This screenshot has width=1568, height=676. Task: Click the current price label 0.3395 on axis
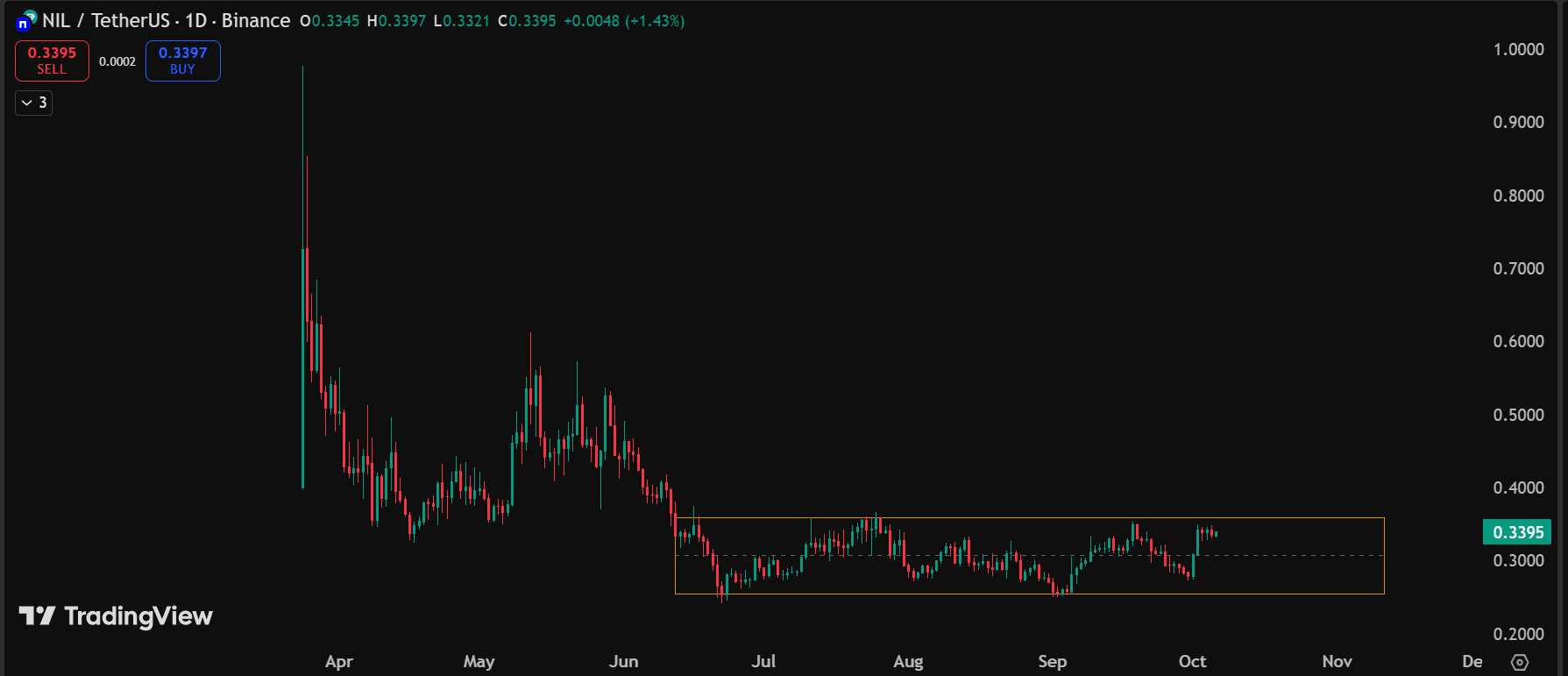(1517, 532)
